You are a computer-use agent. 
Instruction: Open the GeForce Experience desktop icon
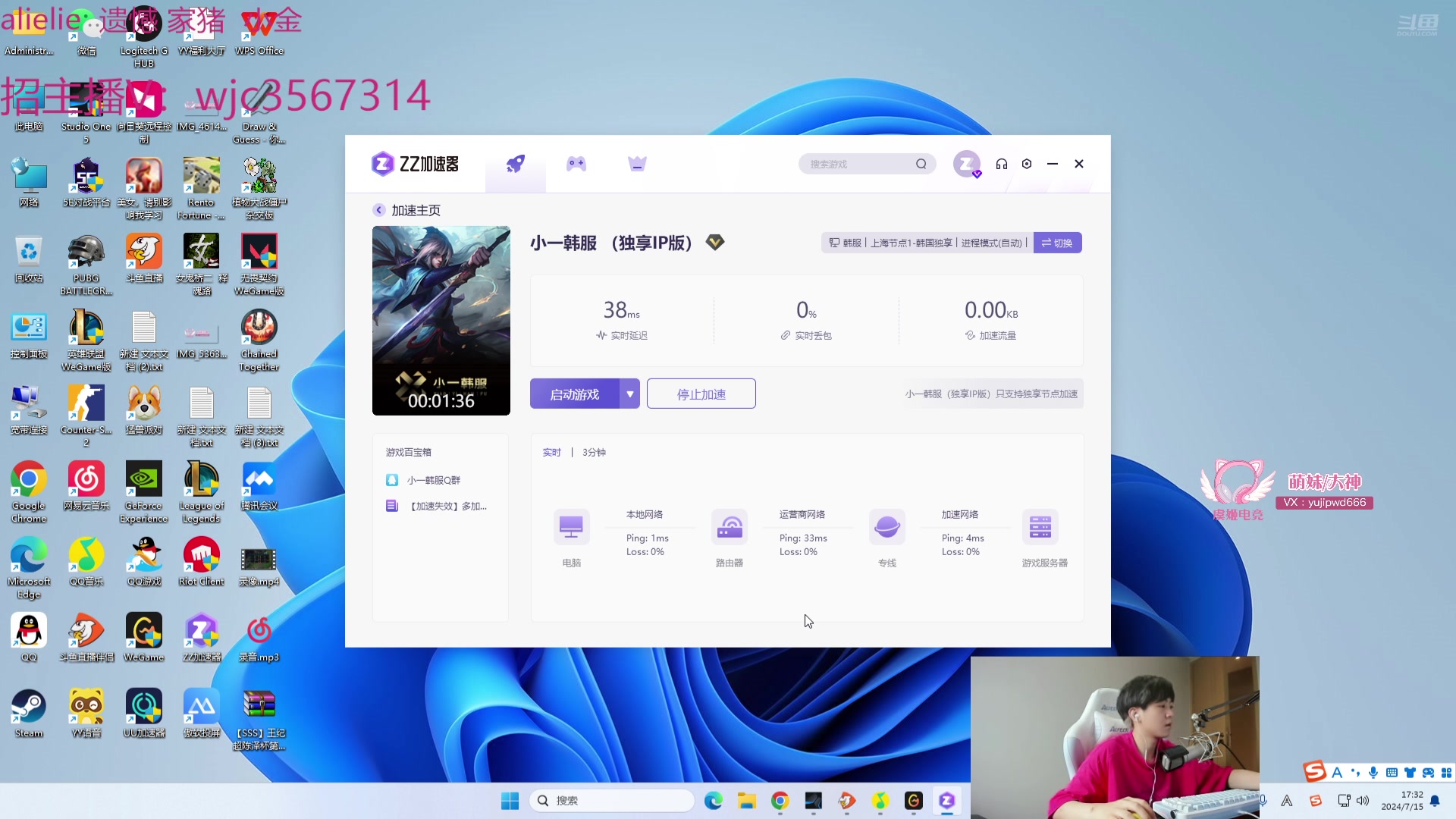(144, 491)
